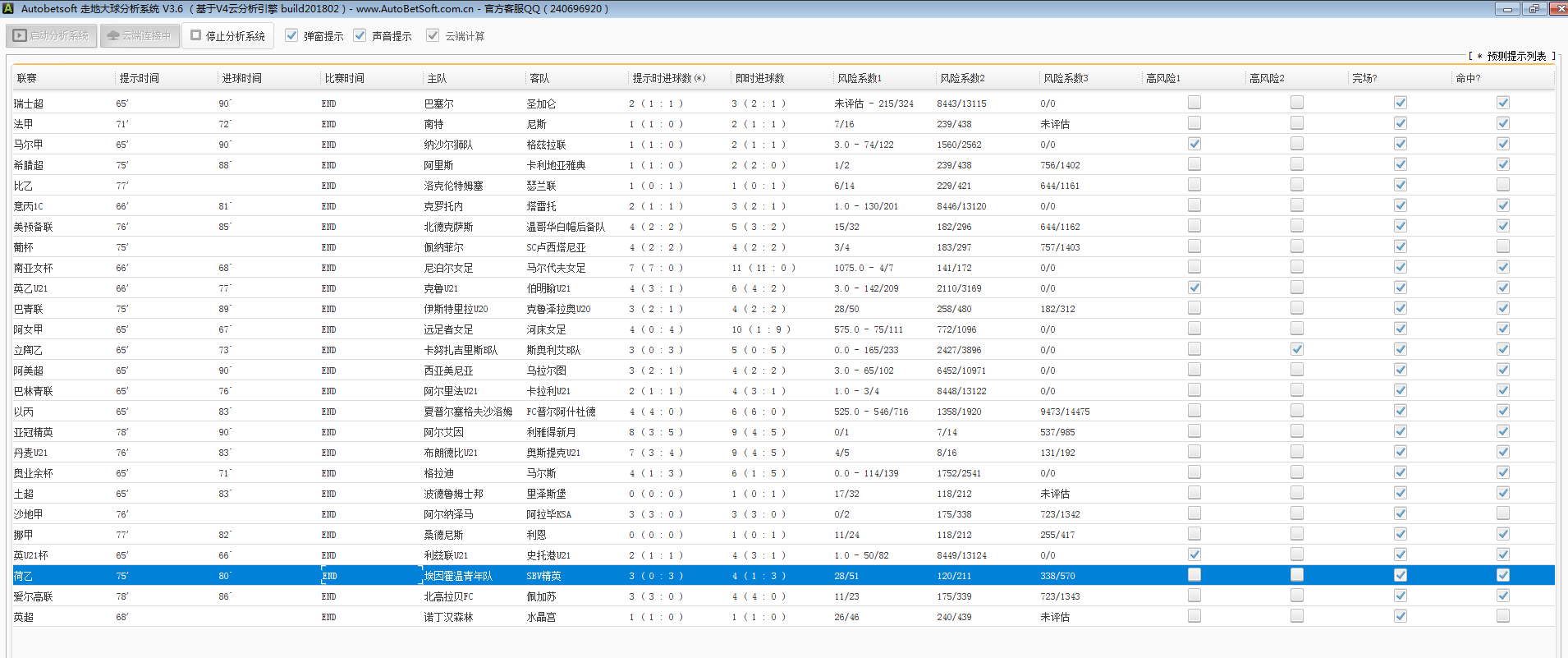Toggle 完场? checkbox in 荷乙 row
The image size is (1568, 658).
point(1401,575)
